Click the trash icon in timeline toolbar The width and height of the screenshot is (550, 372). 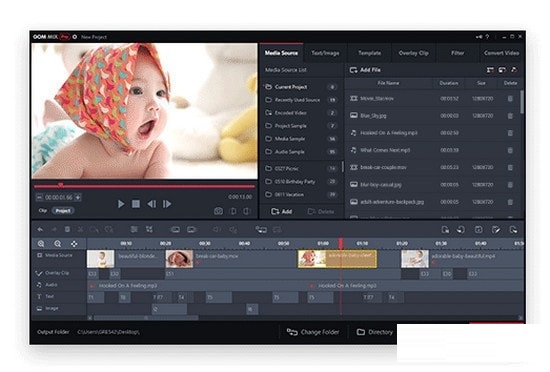click(x=67, y=230)
